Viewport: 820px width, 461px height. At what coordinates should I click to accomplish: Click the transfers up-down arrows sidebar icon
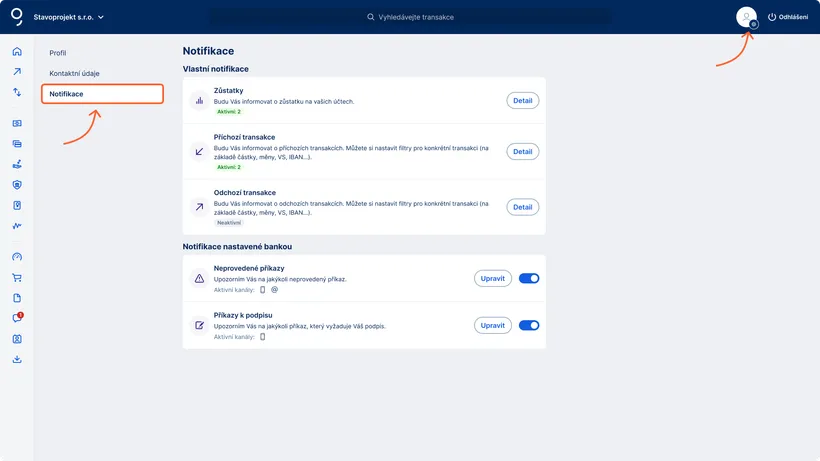coord(17,92)
